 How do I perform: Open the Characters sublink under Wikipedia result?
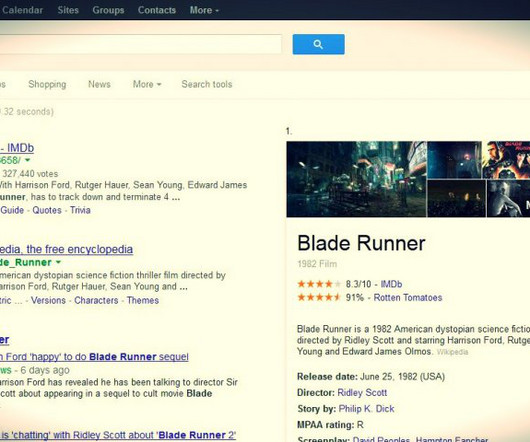[x=96, y=300]
